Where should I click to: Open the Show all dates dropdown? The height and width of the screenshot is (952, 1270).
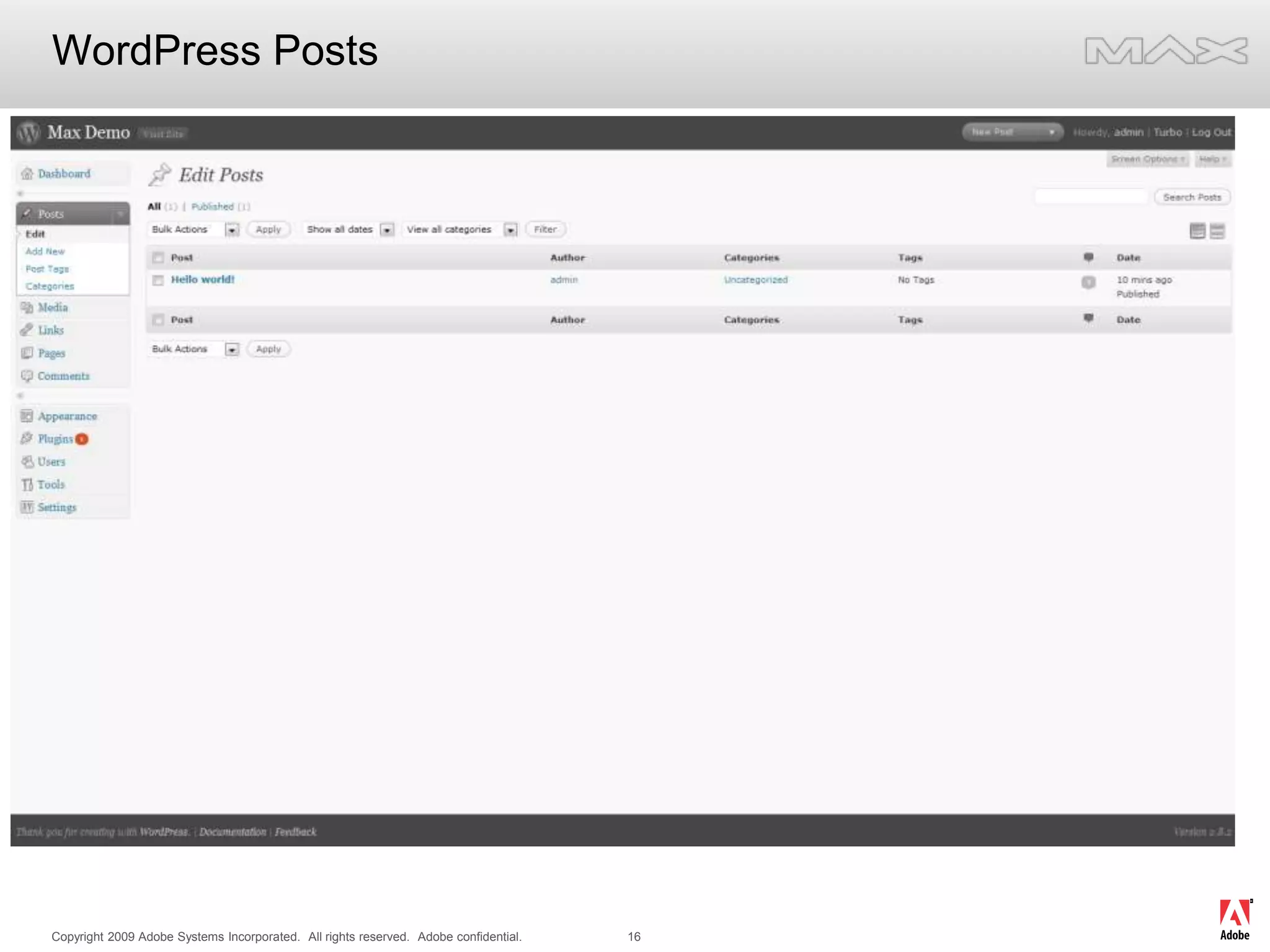coord(349,229)
